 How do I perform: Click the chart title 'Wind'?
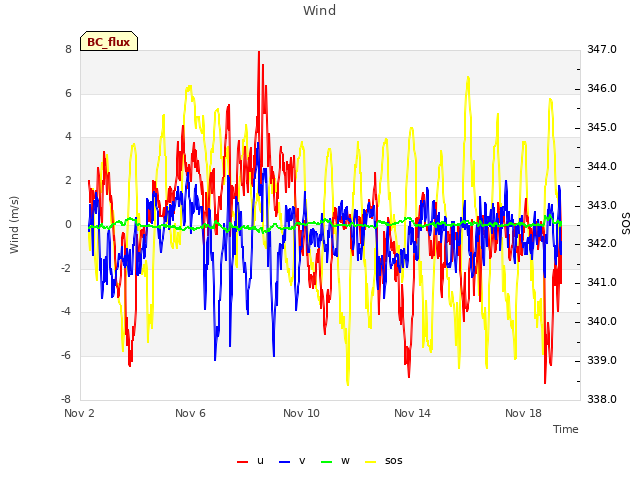pyautogui.click(x=320, y=10)
